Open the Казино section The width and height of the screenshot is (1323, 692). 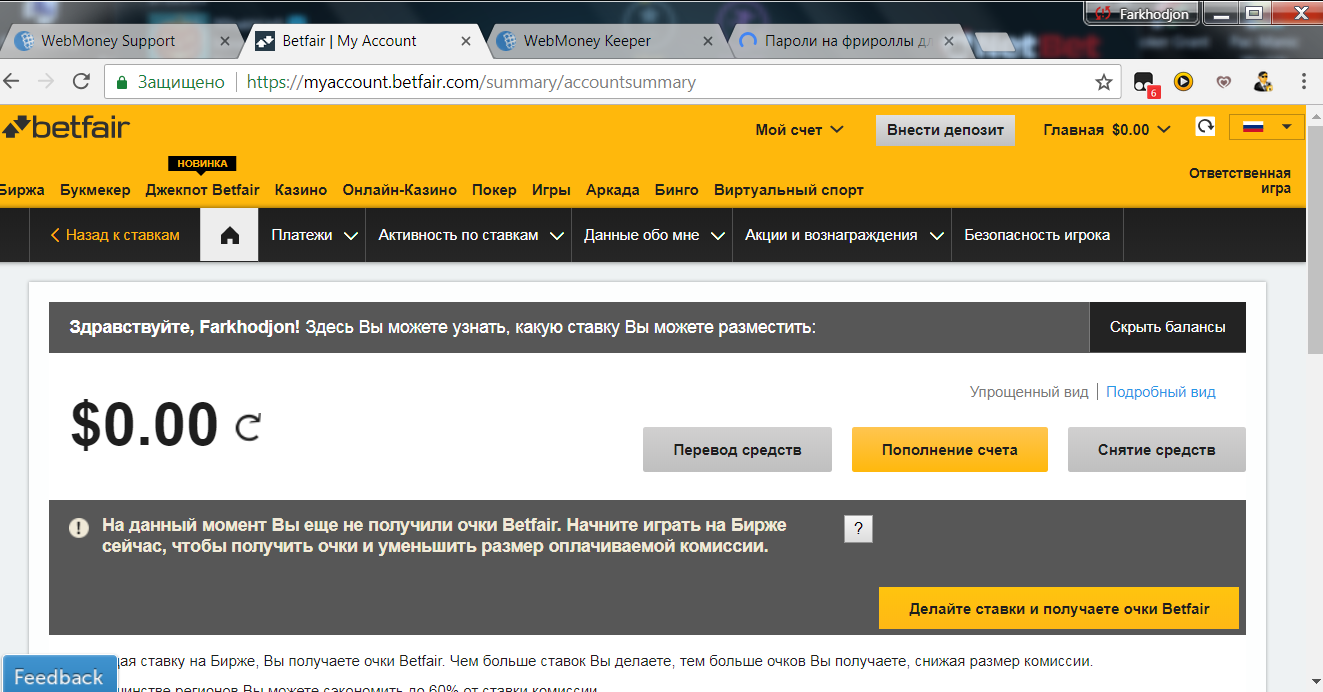pyautogui.click(x=301, y=190)
